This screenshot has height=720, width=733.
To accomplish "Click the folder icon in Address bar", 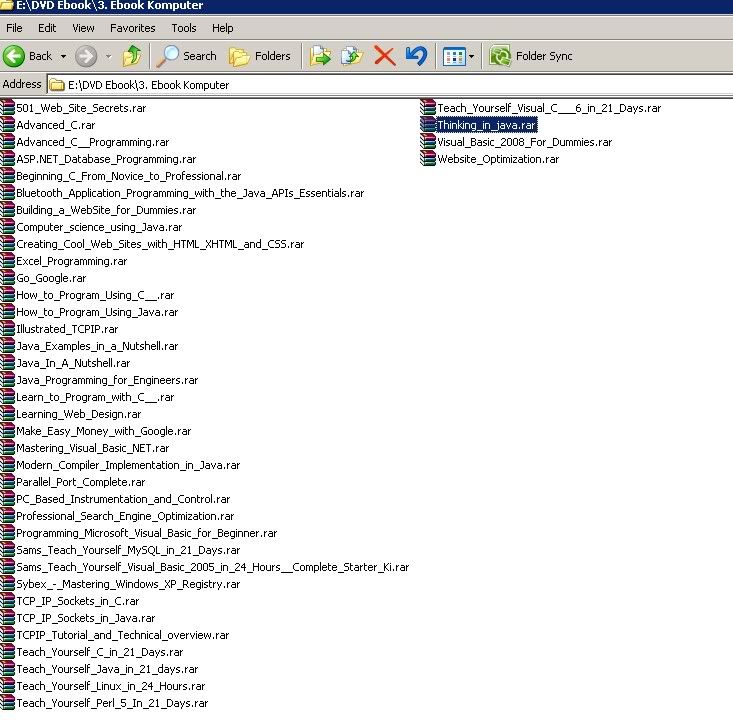I will pyautogui.click(x=57, y=85).
